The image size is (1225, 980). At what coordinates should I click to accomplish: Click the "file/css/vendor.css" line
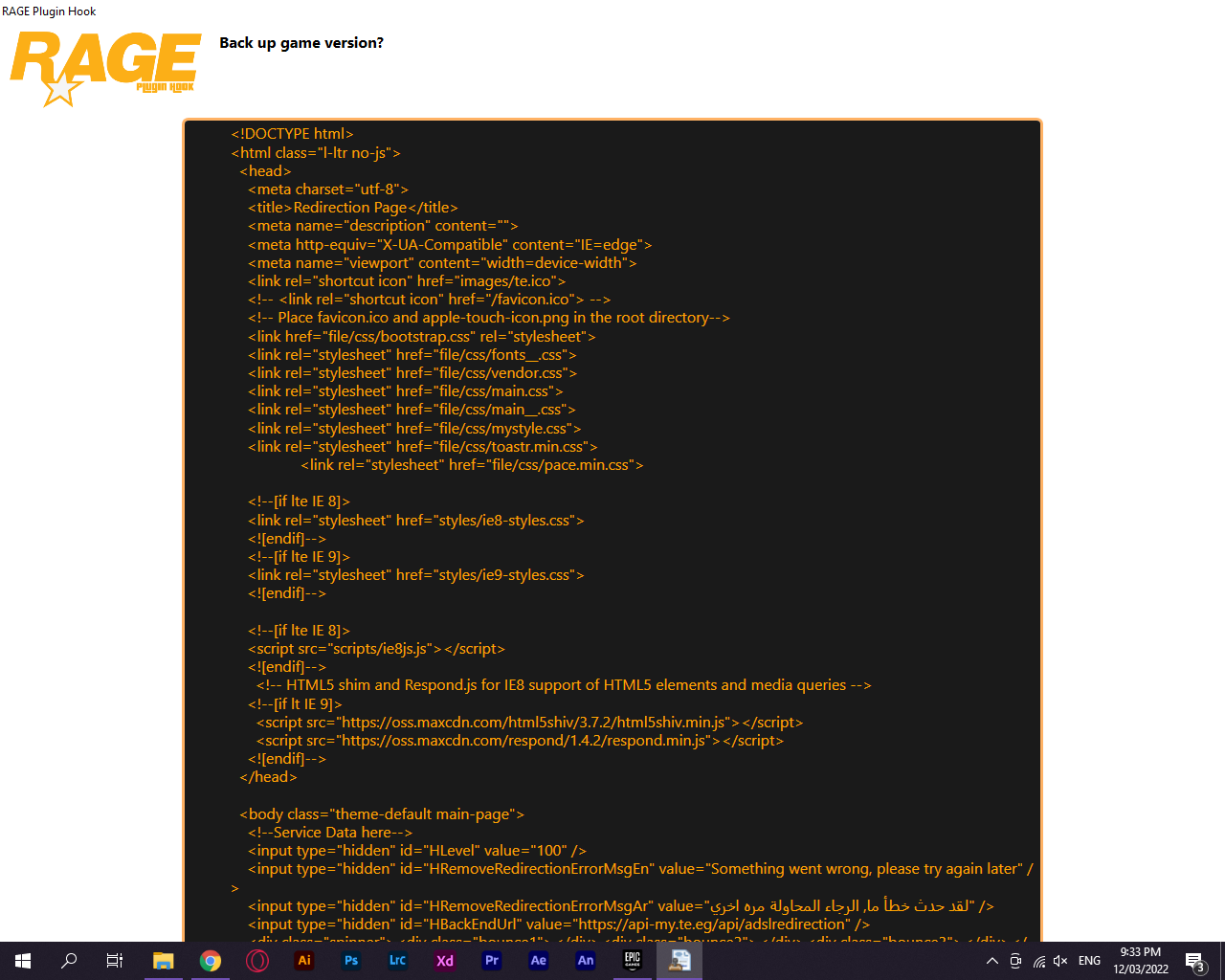coord(412,373)
